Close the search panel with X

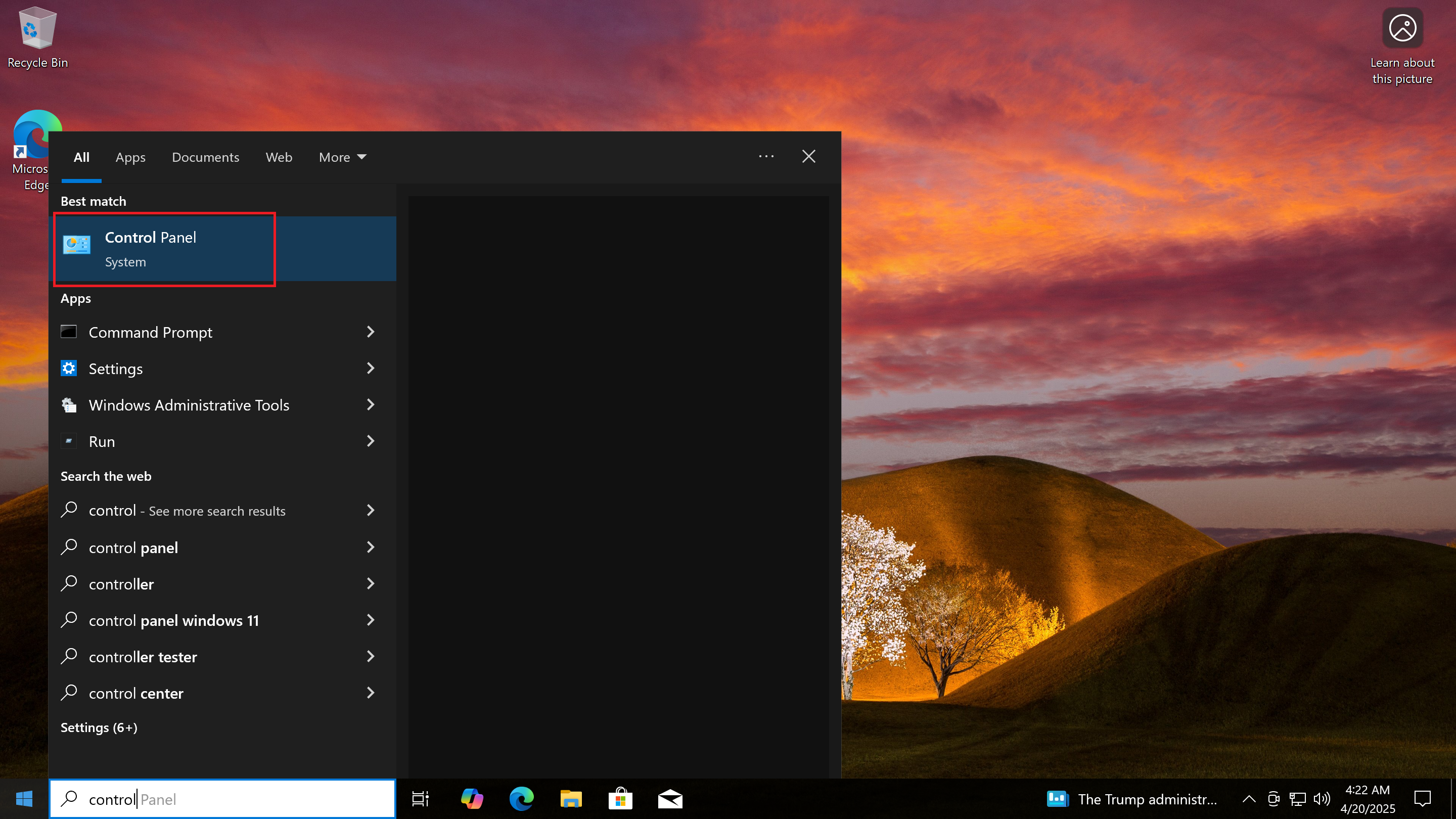click(809, 157)
